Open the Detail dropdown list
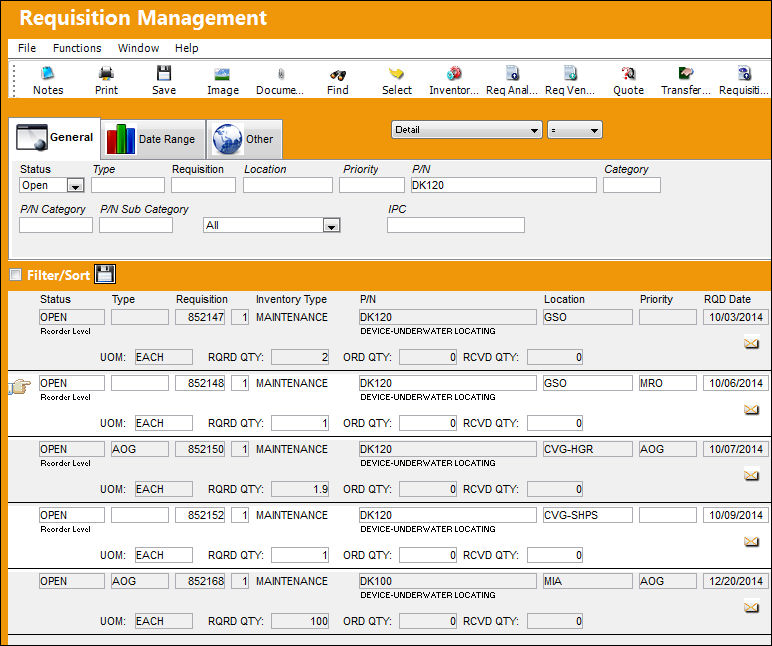 point(466,130)
